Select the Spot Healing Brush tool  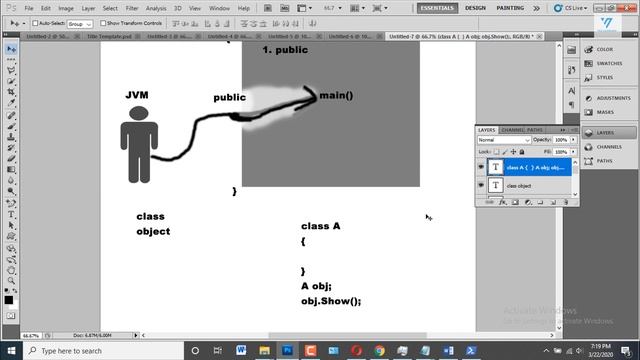[x=11, y=115]
